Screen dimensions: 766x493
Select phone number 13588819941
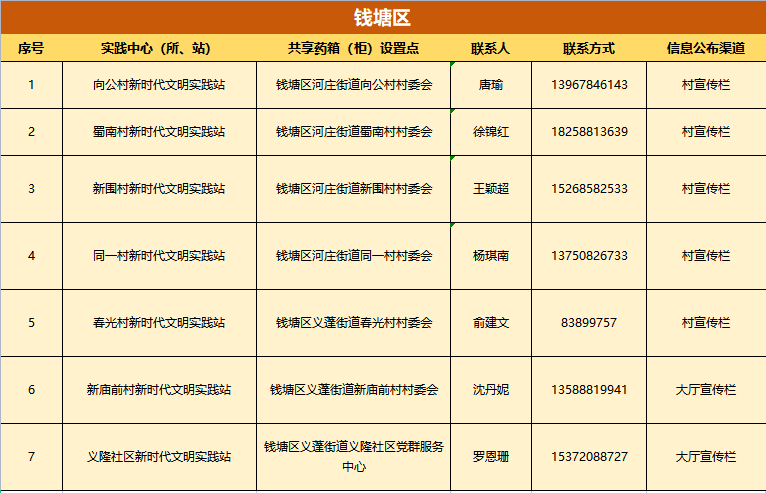click(589, 390)
